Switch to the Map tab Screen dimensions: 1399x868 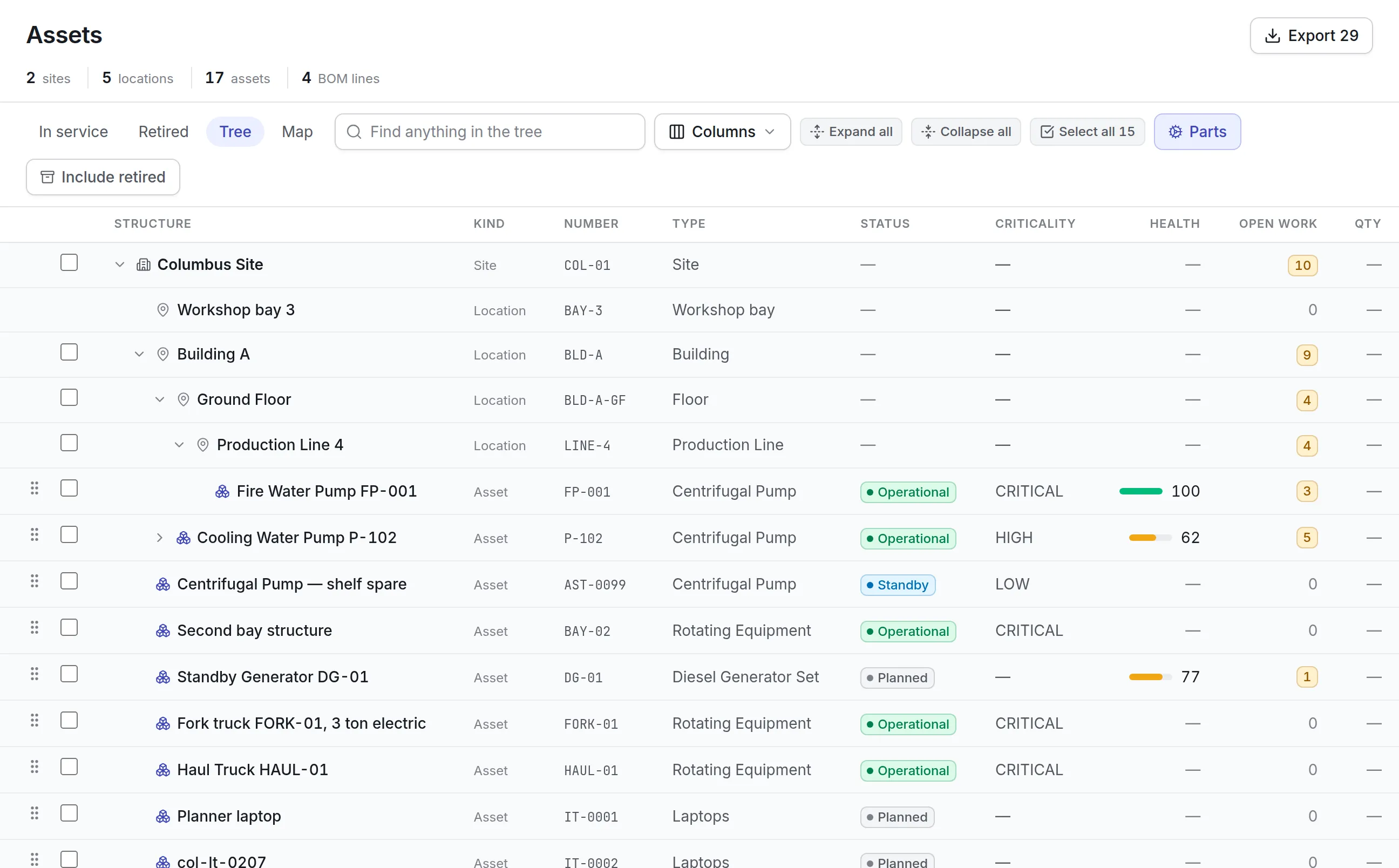[x=297, y=132]
